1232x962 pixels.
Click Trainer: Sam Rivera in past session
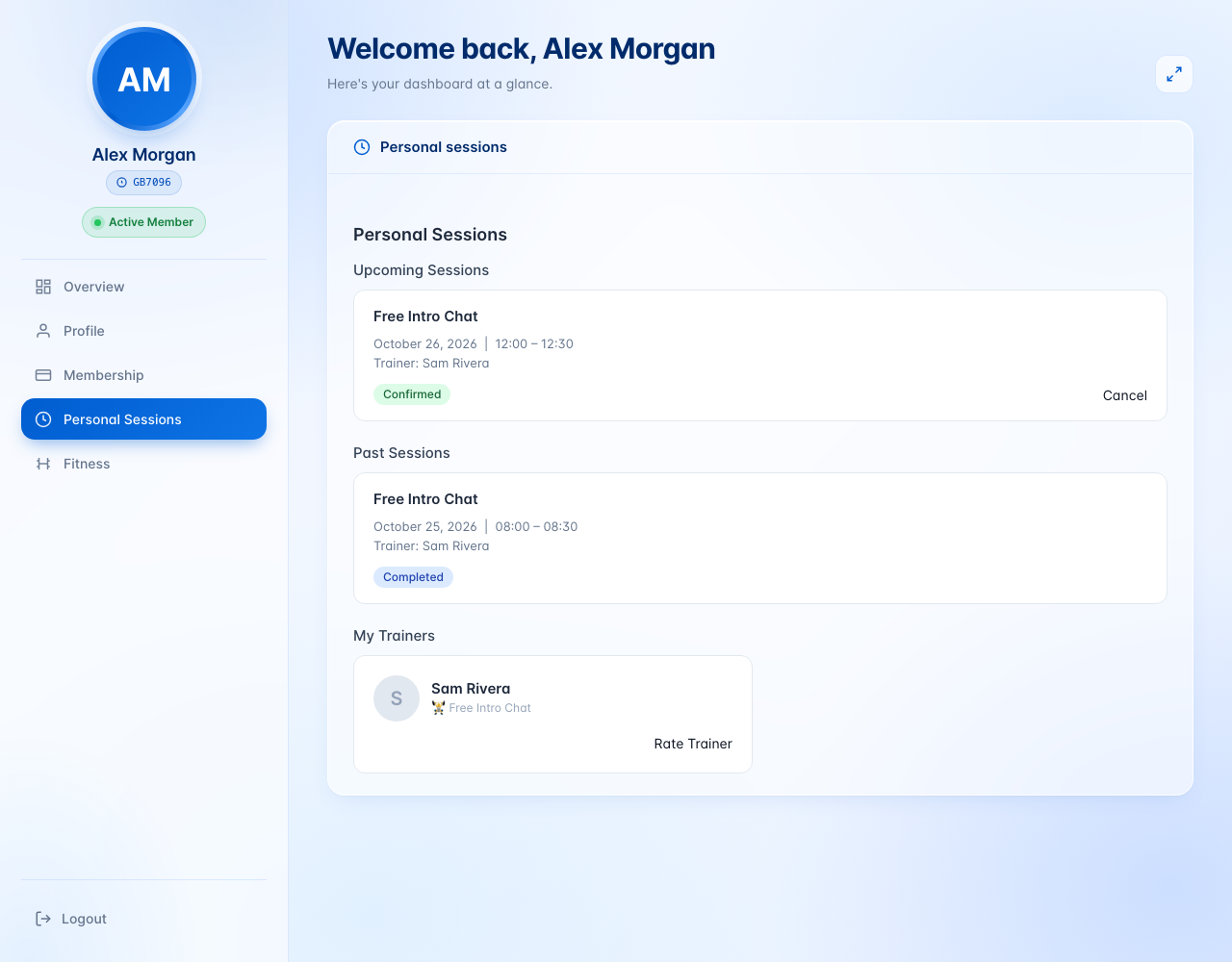point(431,545)
